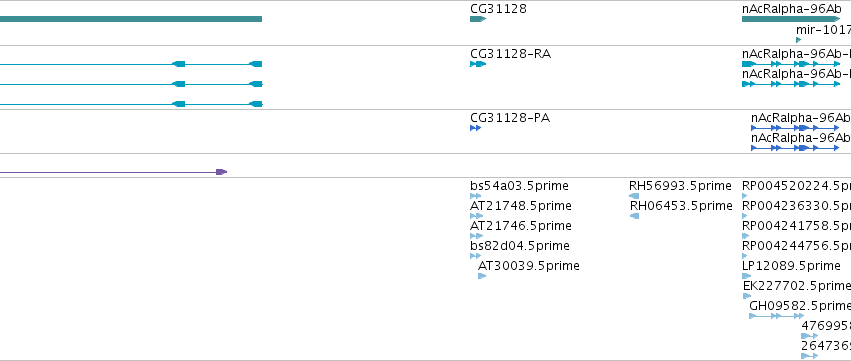Click the LP12089.5prime EST label
The width and height of the screenshot is (851, 361).
click(x=791, y=265)
